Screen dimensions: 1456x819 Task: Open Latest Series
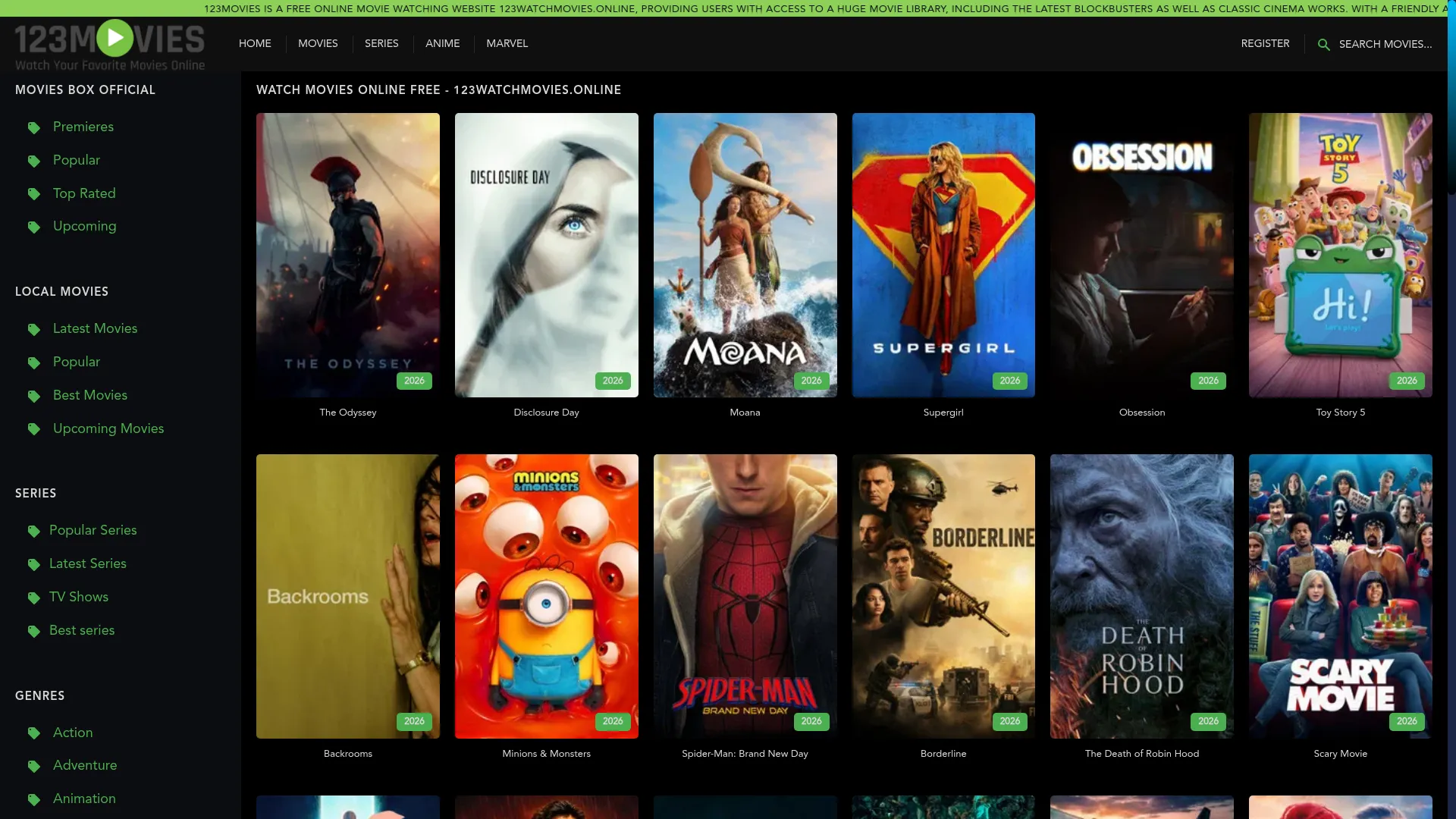tap(88, 563)
